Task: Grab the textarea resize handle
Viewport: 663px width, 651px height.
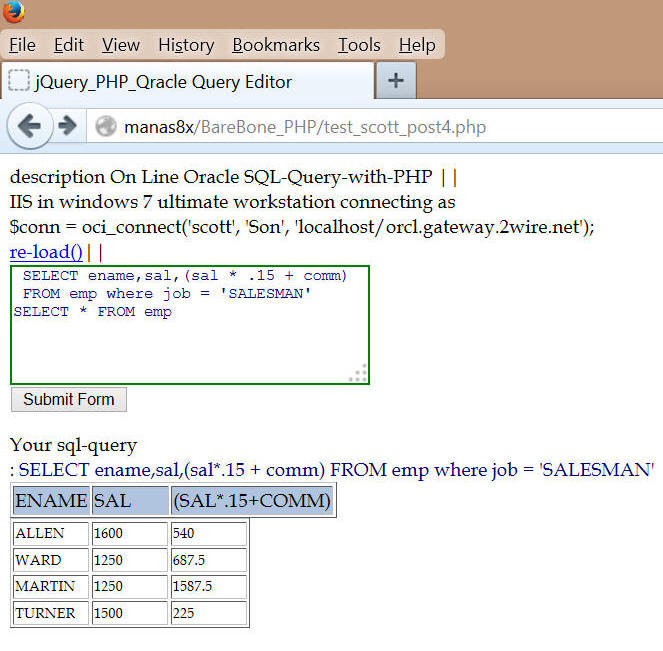Action: (359, 373)
